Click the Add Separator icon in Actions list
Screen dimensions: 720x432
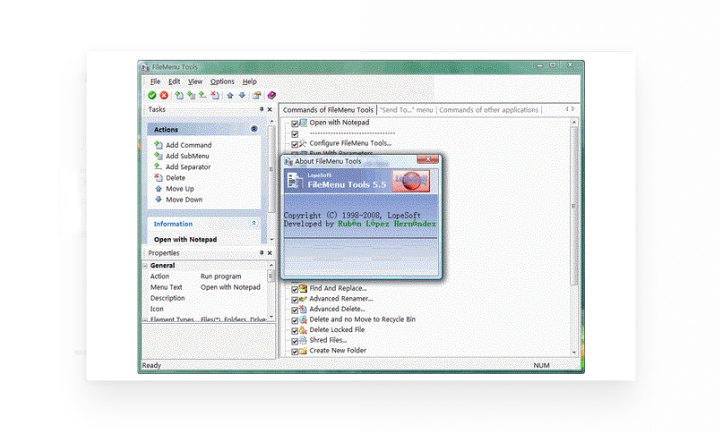click(x=158, y=167)
